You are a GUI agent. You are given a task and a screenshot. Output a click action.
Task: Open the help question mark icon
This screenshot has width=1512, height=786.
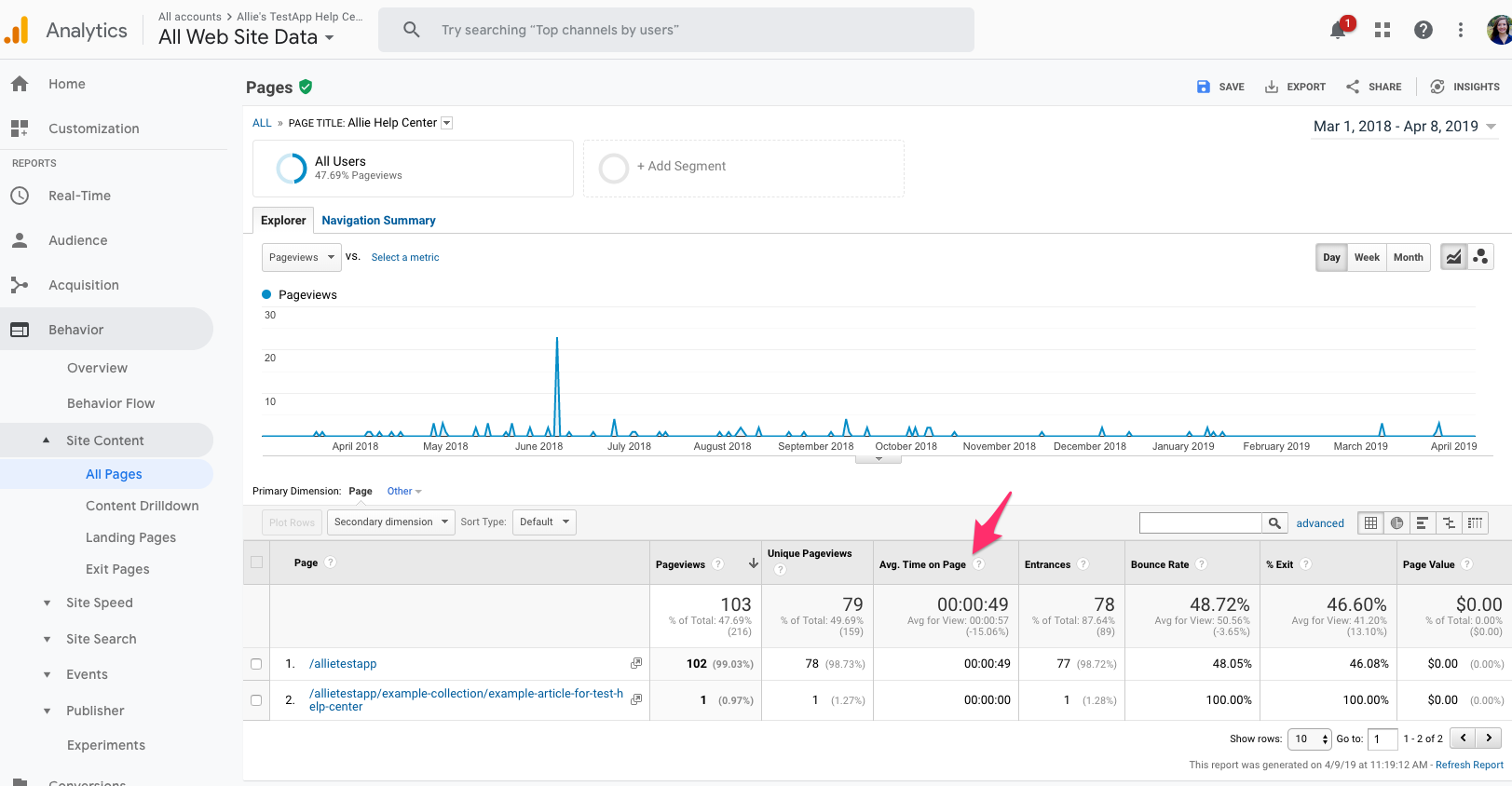coord(1423,30)
